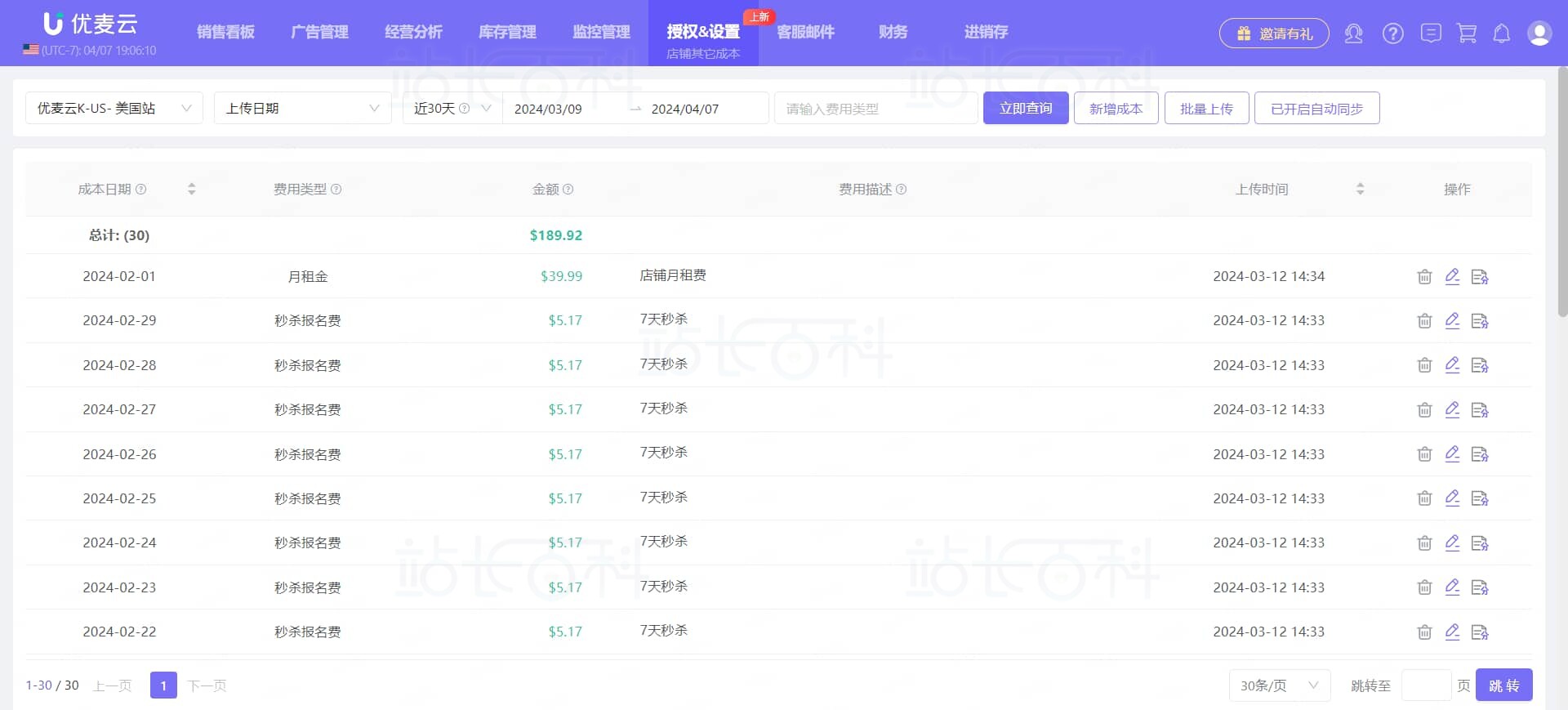Open the 广告管理 menu
Image resolution: width=1568 pixels, height=710 pixels.
(319, 32)
